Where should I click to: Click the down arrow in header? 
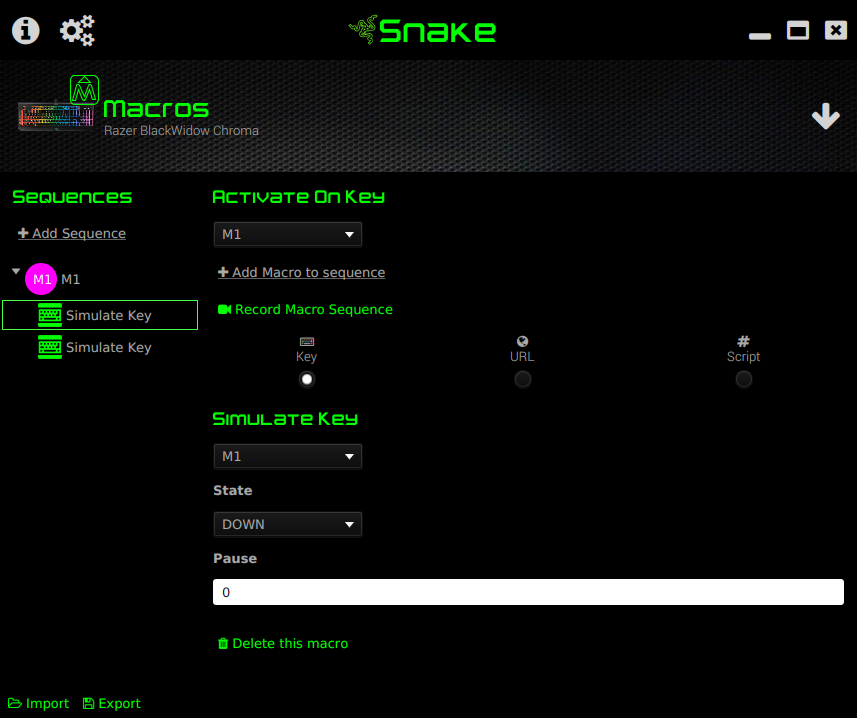point(825,116)
